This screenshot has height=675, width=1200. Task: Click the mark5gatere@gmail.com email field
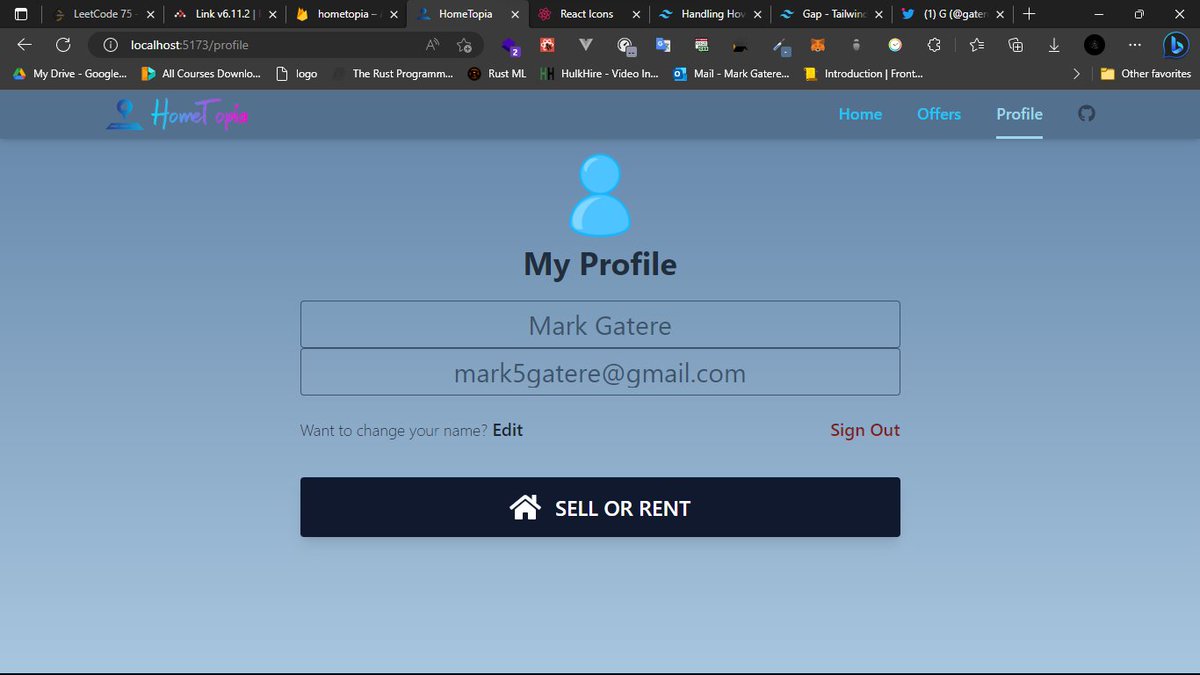click(x=600, y=372)
